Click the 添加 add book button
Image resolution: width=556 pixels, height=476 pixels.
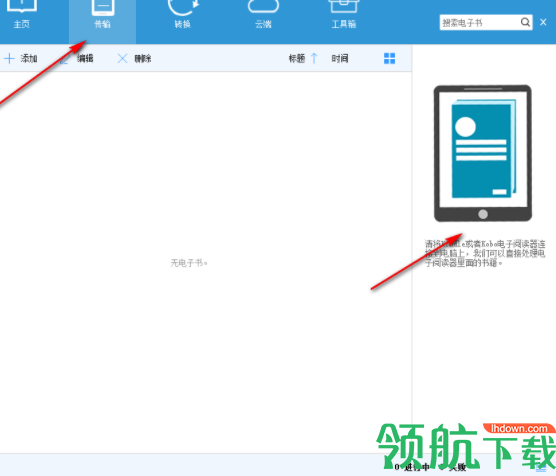point(21,59)
